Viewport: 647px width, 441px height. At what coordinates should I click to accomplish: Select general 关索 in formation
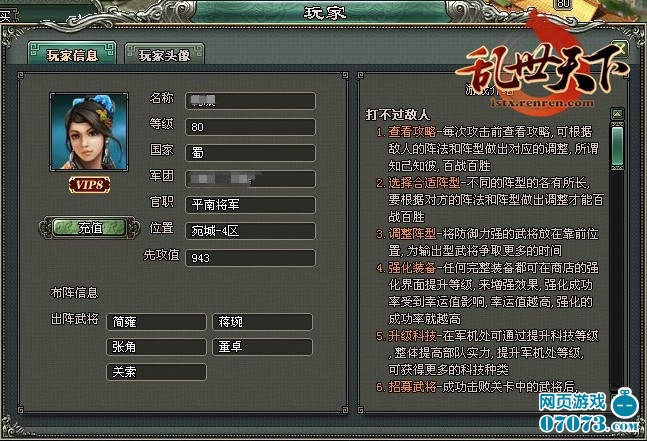point(156,372)
